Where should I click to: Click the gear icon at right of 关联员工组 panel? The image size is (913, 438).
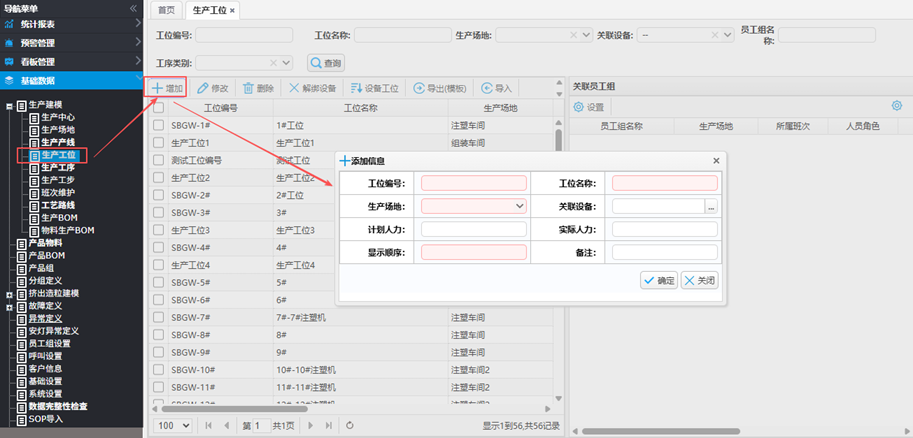(897, 106)
